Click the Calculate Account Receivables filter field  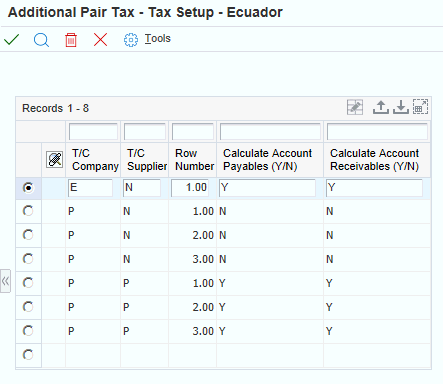(377, 132)
